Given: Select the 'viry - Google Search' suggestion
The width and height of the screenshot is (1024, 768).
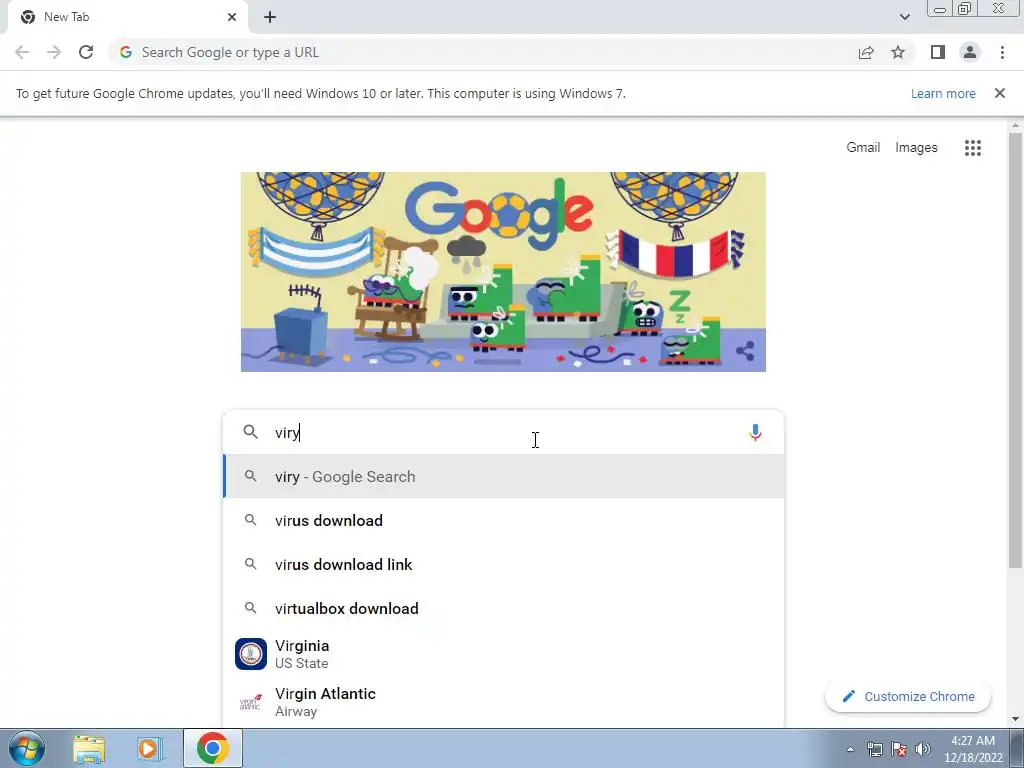Looking at the screenshot, I should (x=504, y=477).
